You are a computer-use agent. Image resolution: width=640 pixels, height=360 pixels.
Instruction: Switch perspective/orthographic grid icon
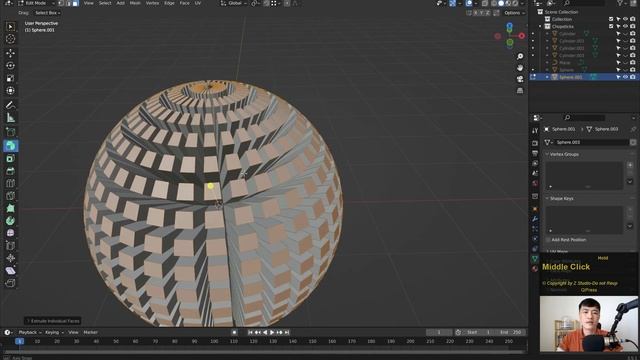(520, 91)
